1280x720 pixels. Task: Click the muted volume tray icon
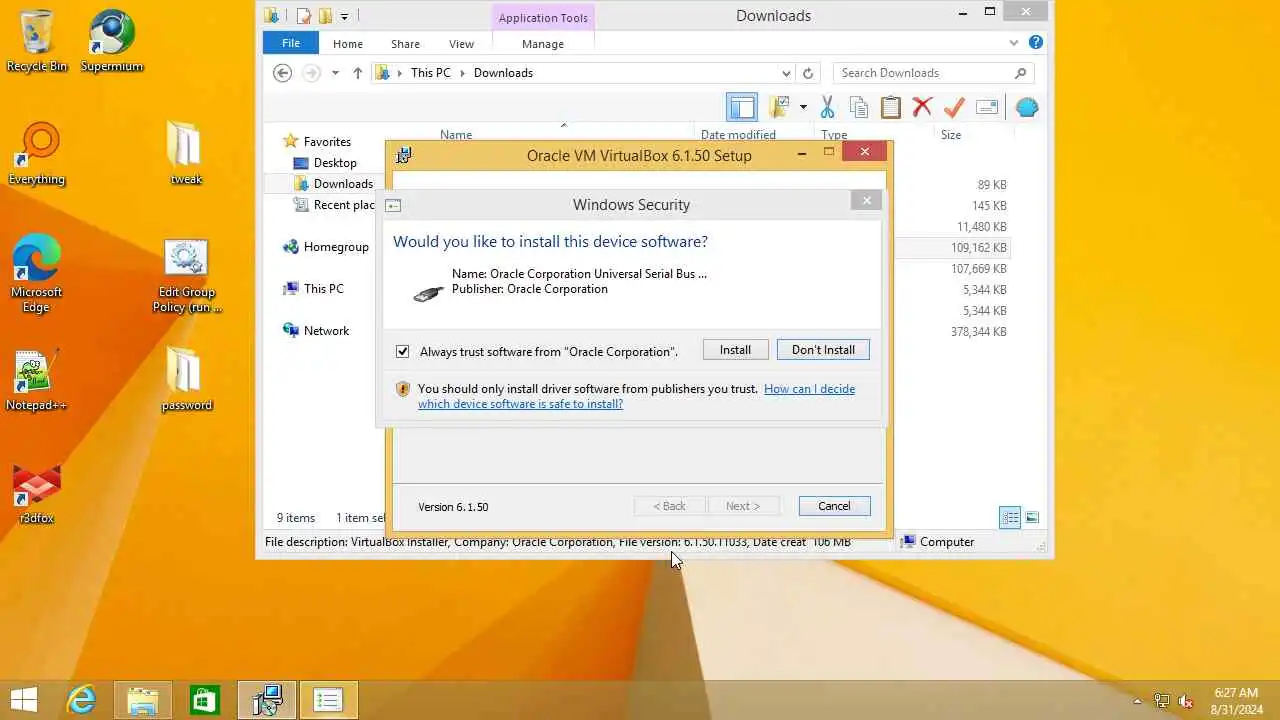[x=1186, y=701]
